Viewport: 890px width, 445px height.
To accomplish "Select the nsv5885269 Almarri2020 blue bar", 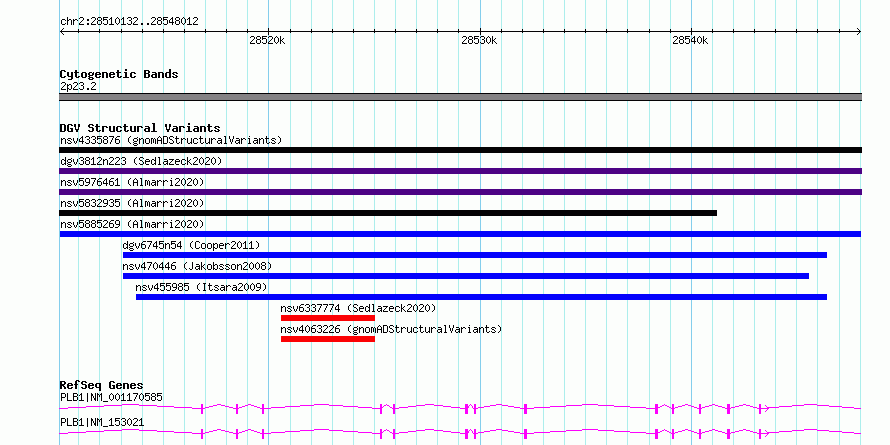I will pos(460,234).
